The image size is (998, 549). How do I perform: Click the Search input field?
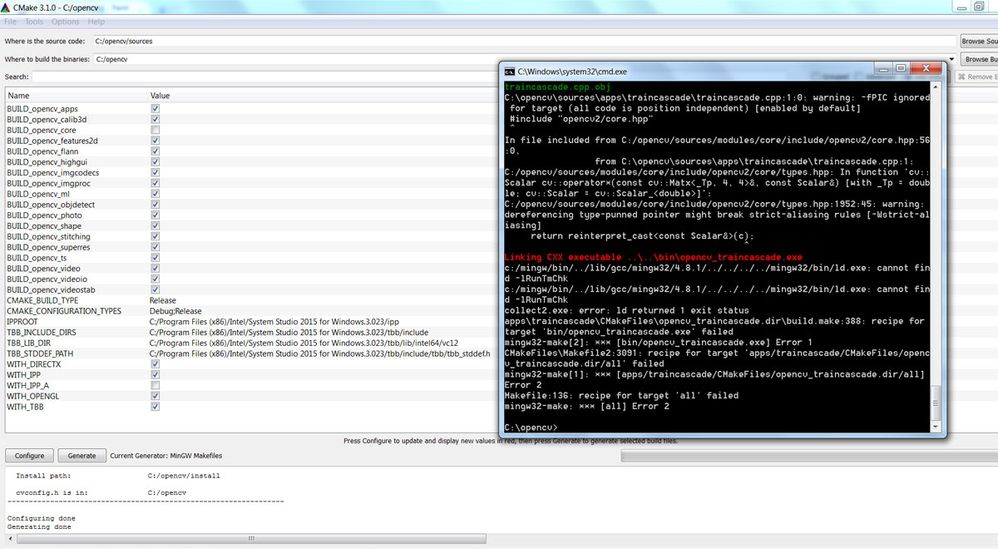tap(264, 77)
